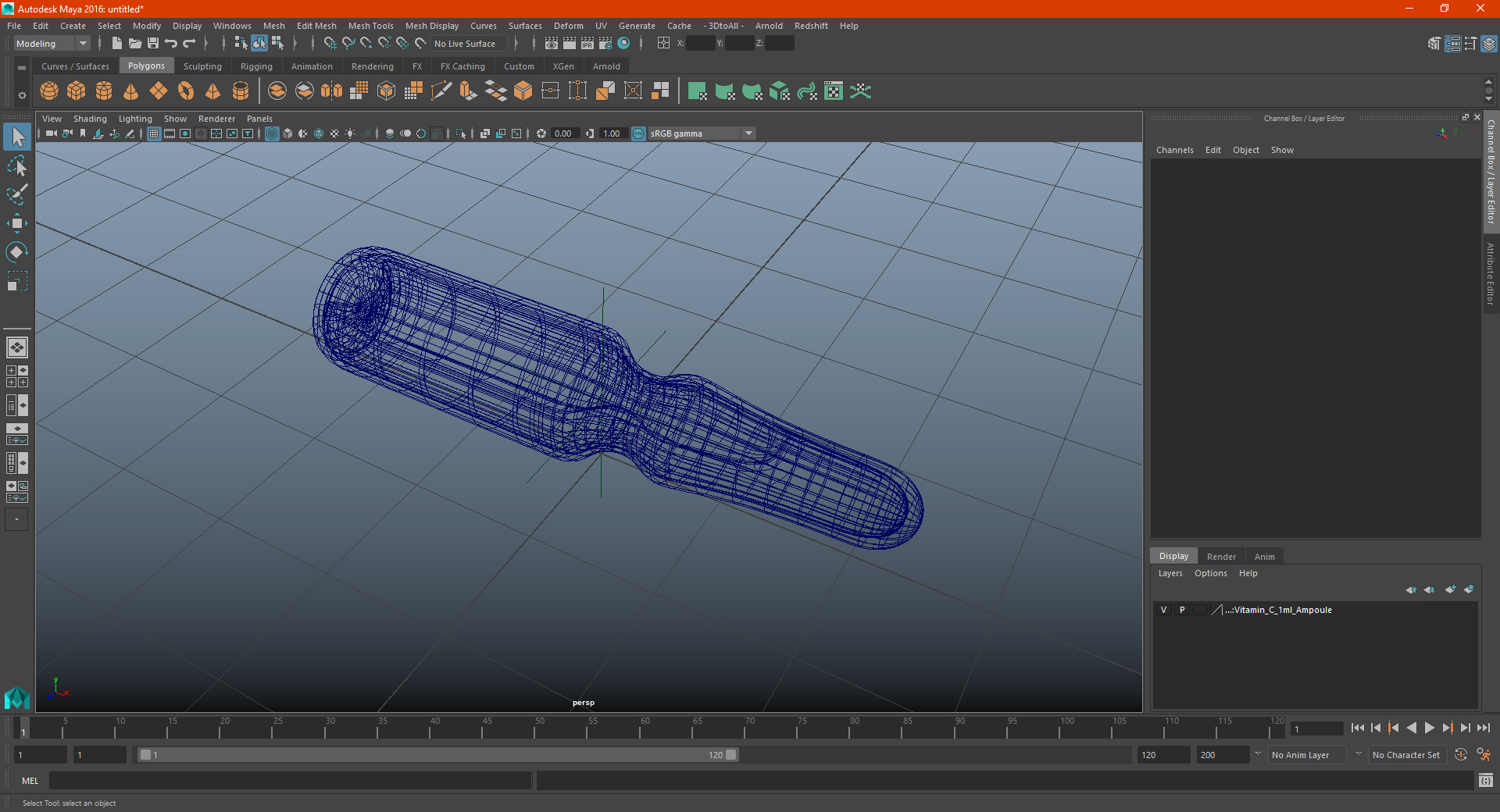Viewport: 1500px width, 812px height.
Task: Click the New Scene file icon
Action: 117,44
